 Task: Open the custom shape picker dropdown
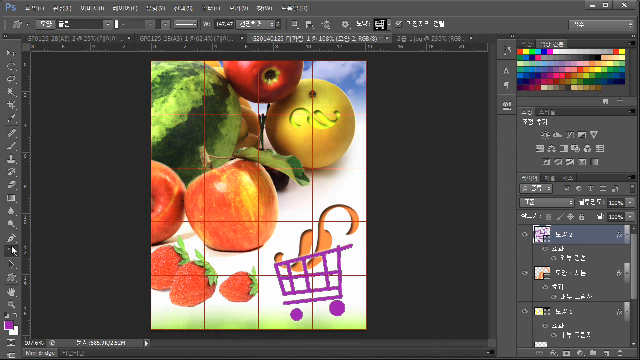(x=389, y=24)
